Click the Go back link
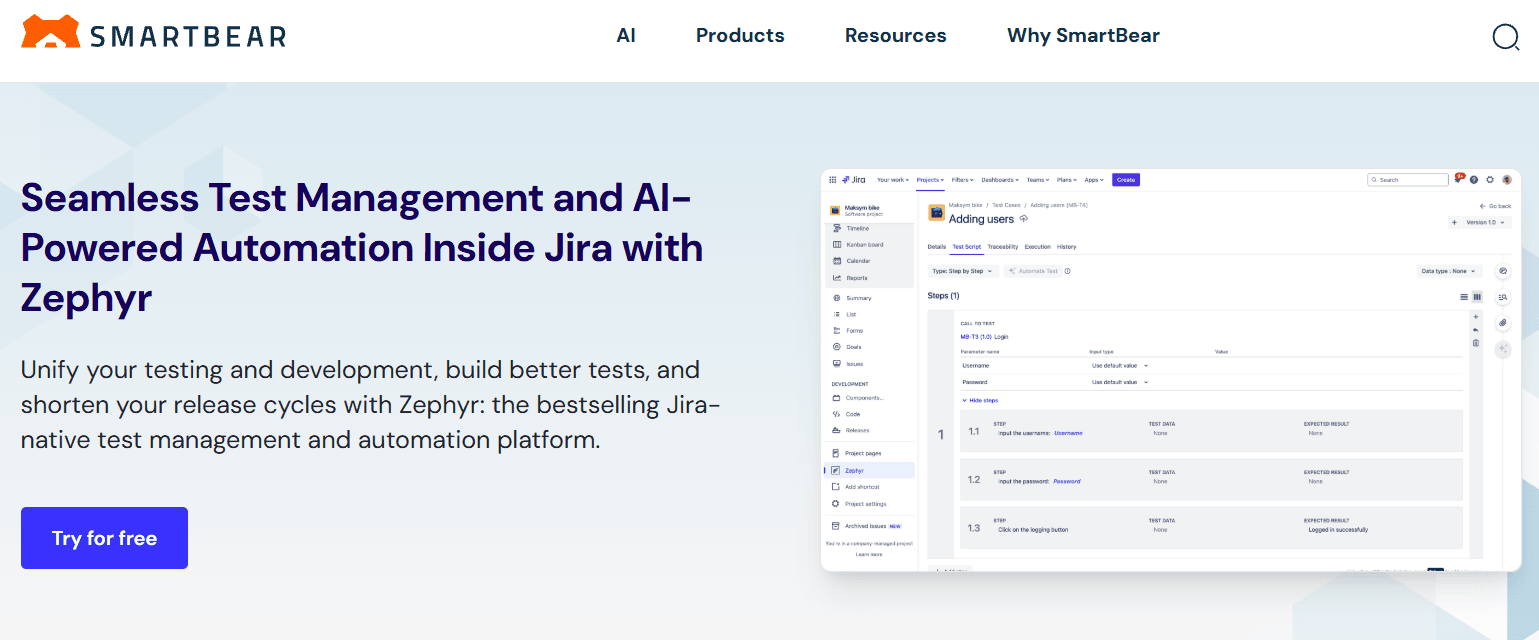Viewport: 1539px width, 640px height. [1496, 206]
